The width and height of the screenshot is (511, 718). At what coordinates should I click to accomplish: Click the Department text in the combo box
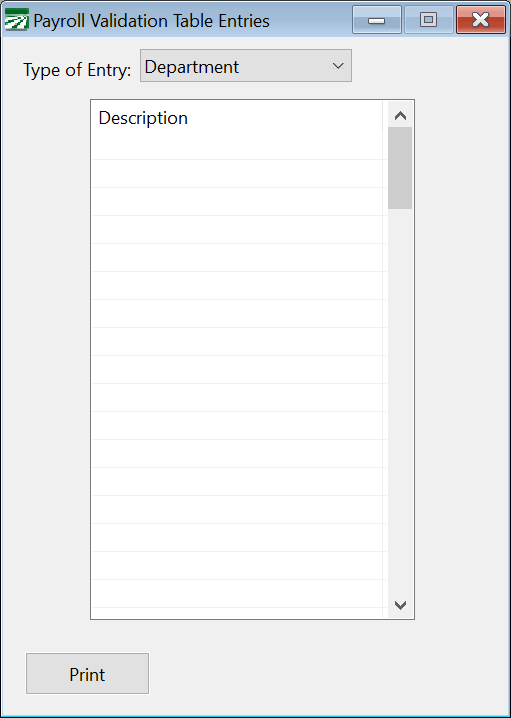(191, 67)
